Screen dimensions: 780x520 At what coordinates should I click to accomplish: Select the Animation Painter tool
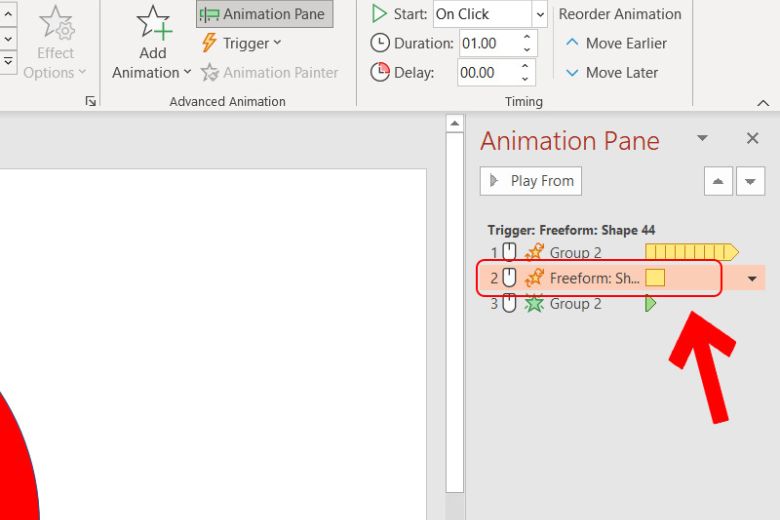coord(270,73)
